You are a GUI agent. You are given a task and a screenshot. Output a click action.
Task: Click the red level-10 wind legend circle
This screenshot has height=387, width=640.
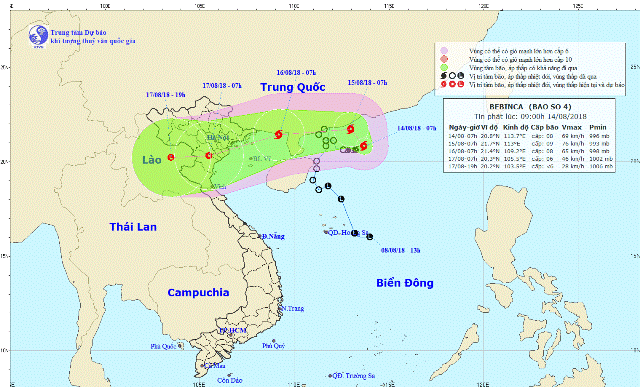click(444, 60)
